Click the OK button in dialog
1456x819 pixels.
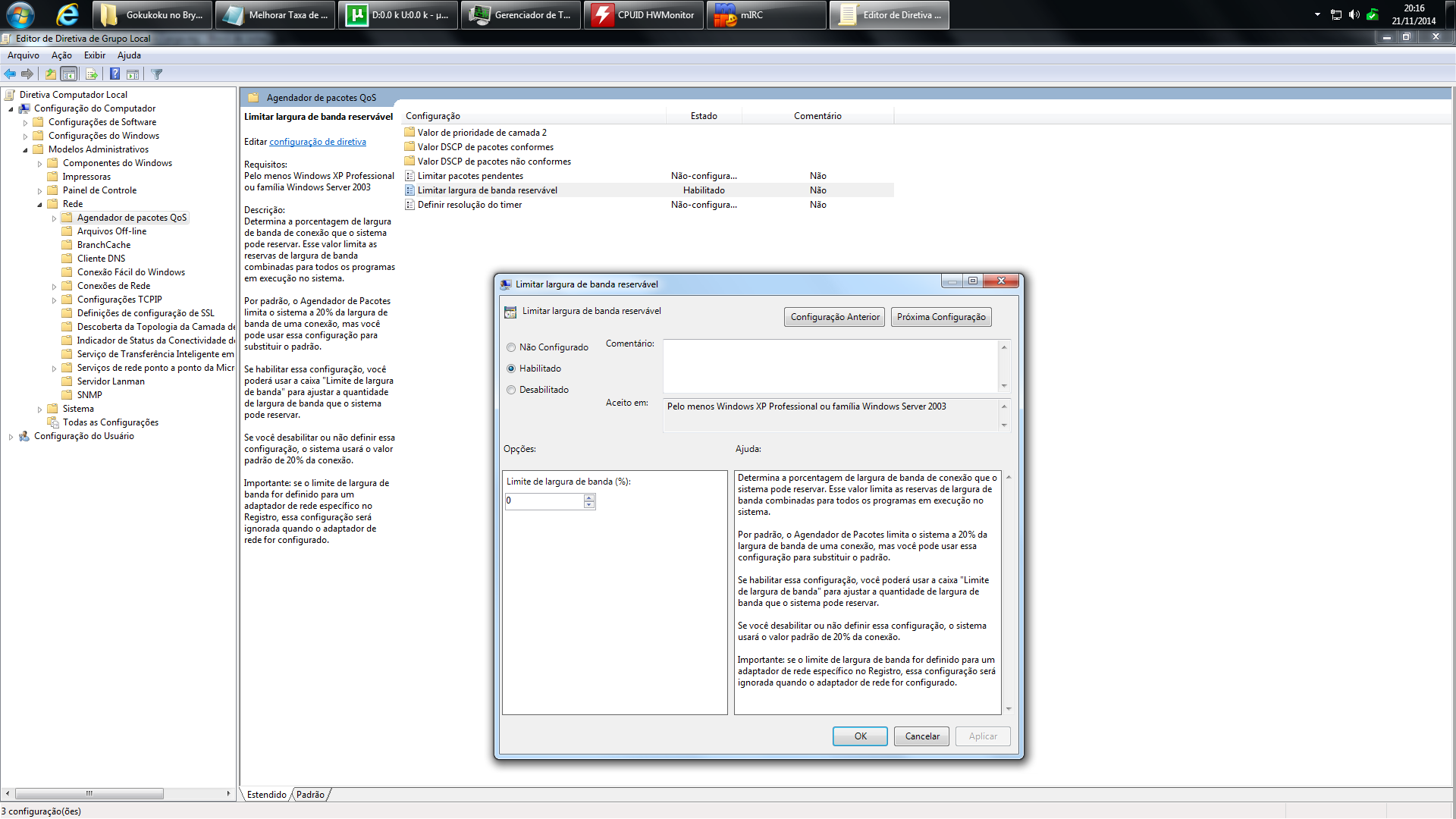coord(860,736)
